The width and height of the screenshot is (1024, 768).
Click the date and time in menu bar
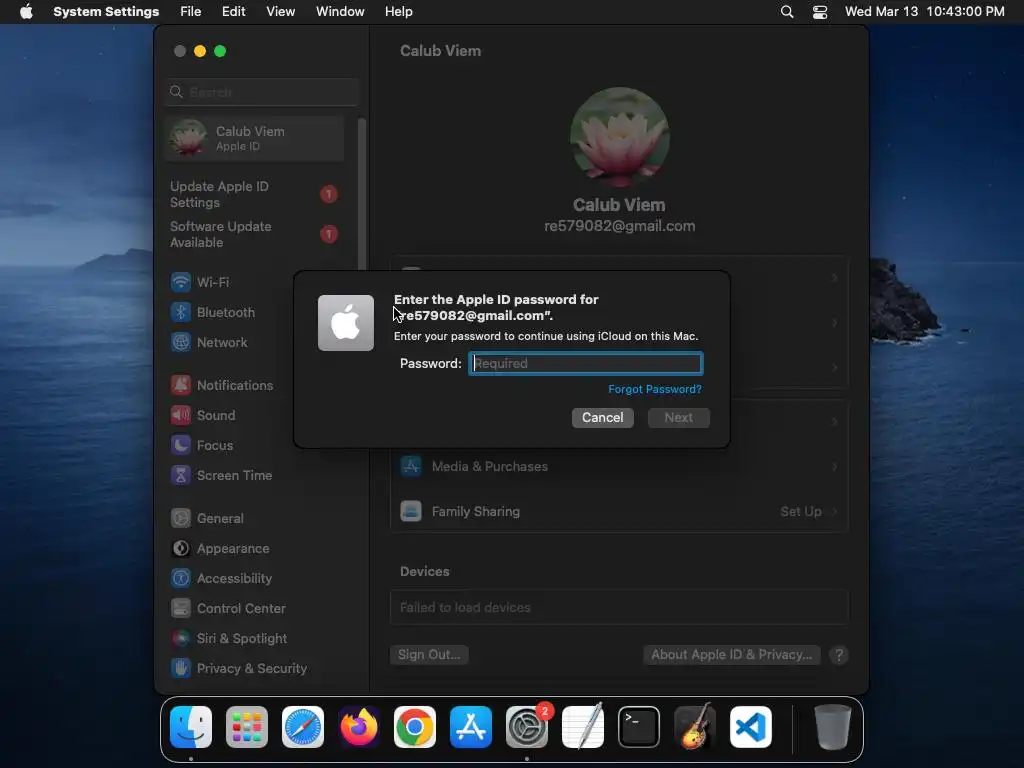coord(924,12)
